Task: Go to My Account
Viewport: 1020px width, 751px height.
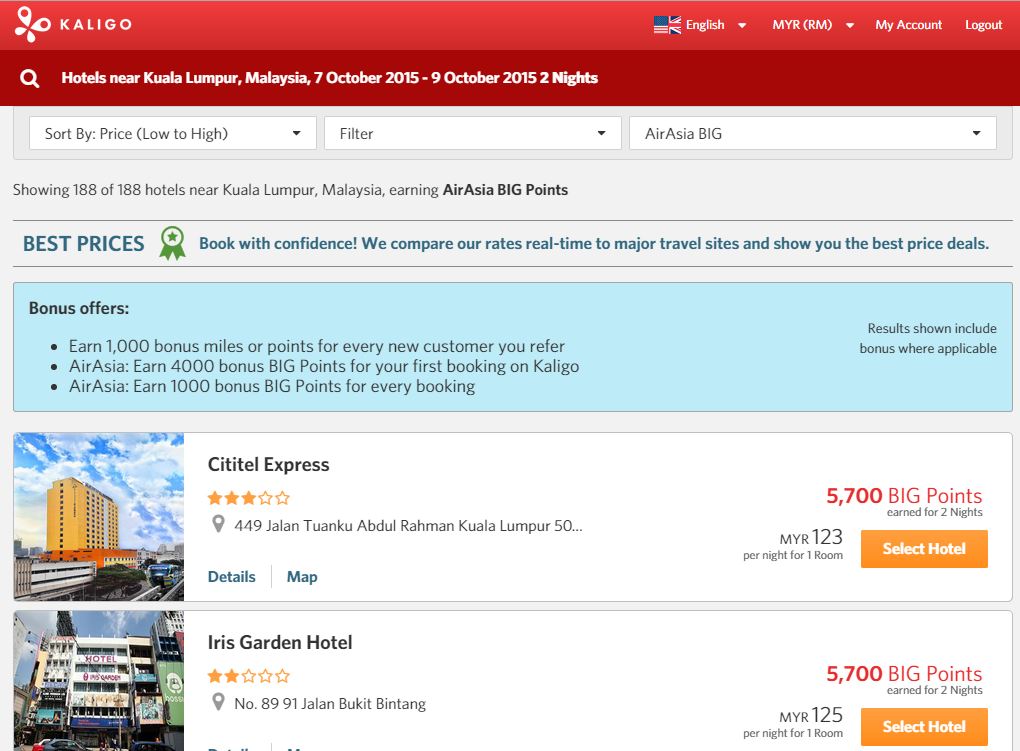Action: 908,24
